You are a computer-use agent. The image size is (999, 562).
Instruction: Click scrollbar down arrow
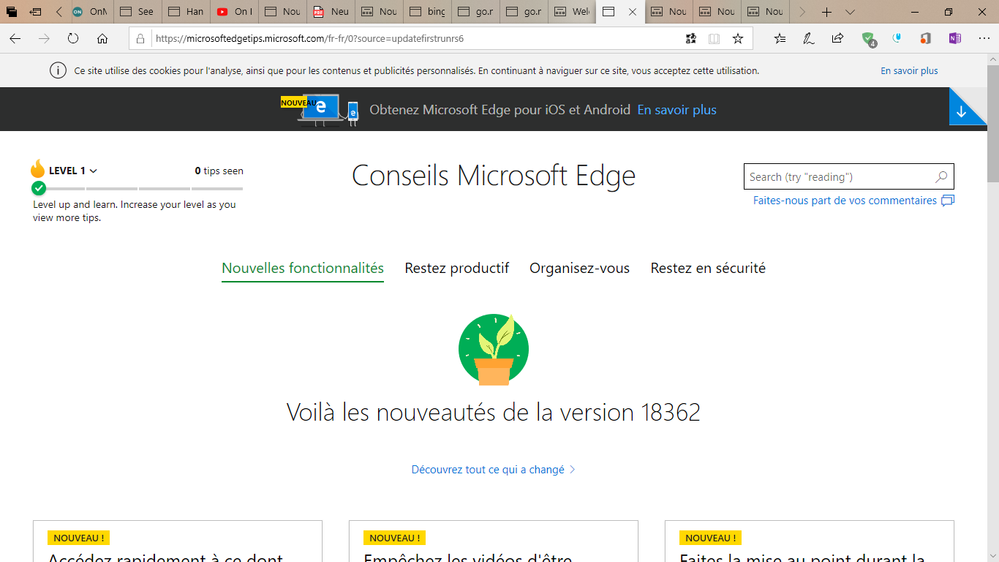pos(993,557)
